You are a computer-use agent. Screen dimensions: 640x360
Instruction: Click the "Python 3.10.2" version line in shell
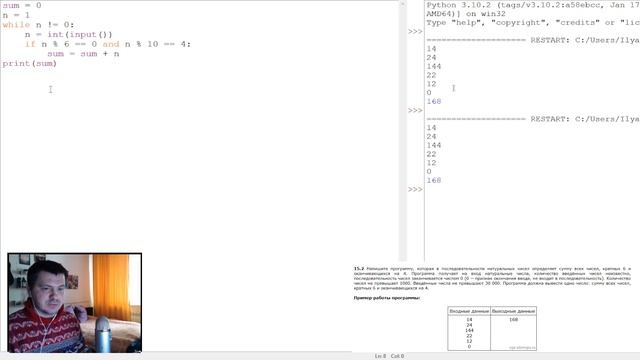[533, 5]
